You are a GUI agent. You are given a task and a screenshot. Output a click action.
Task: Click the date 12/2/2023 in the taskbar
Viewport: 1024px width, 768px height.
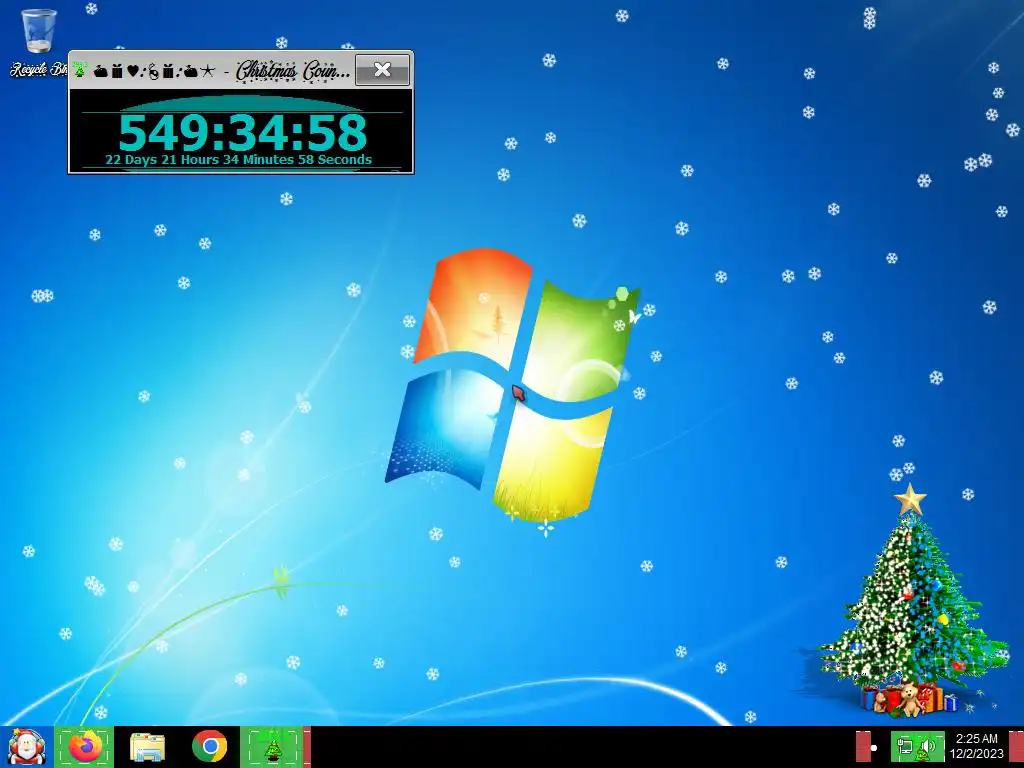(x=976, y=754)
